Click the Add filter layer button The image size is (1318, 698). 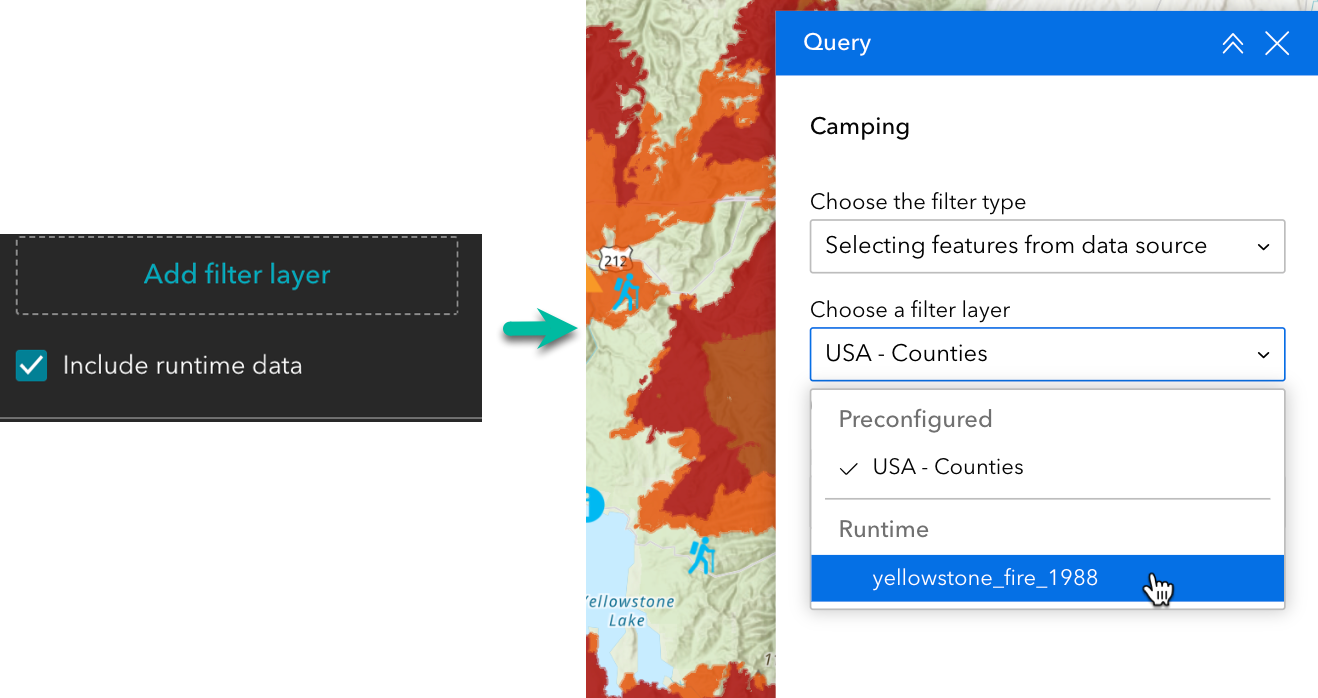click(x=236, y=274)
